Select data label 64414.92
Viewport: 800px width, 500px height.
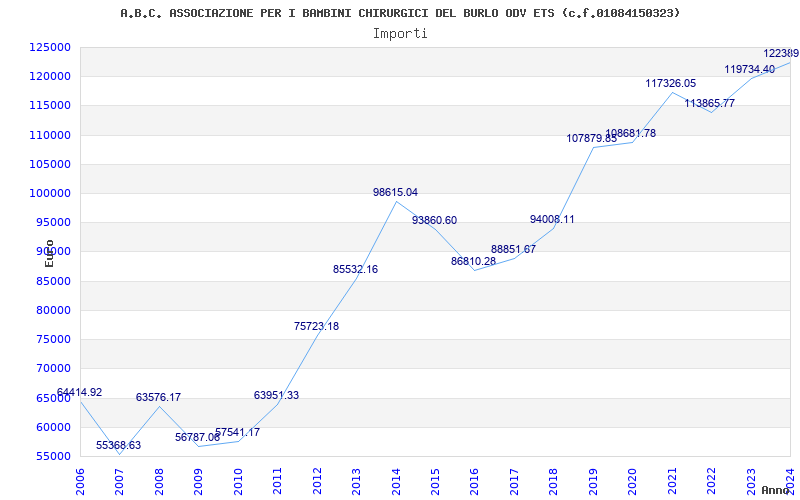pos(79,392)
